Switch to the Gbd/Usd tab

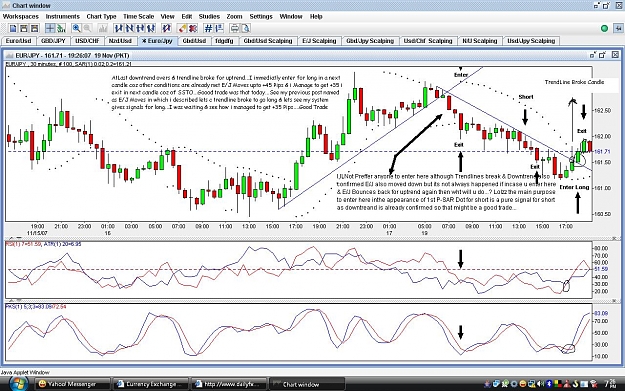pyautogui.click(x=194, y=41)
